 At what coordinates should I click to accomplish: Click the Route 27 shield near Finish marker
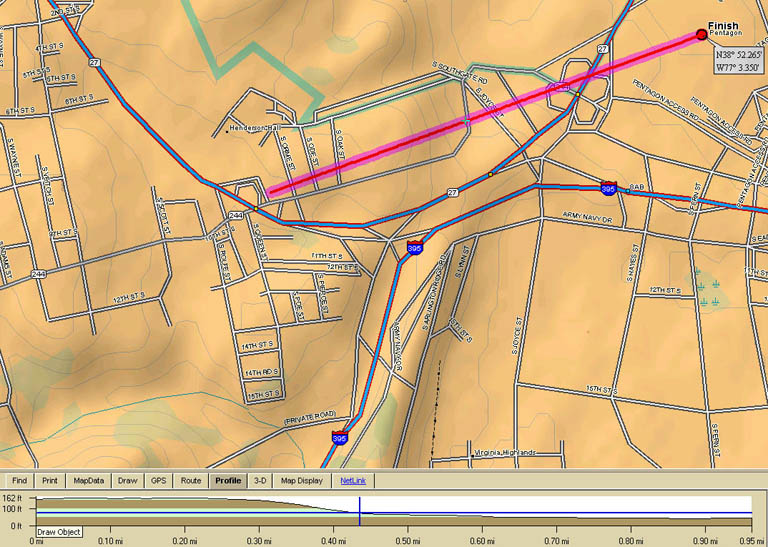(603, 48)
